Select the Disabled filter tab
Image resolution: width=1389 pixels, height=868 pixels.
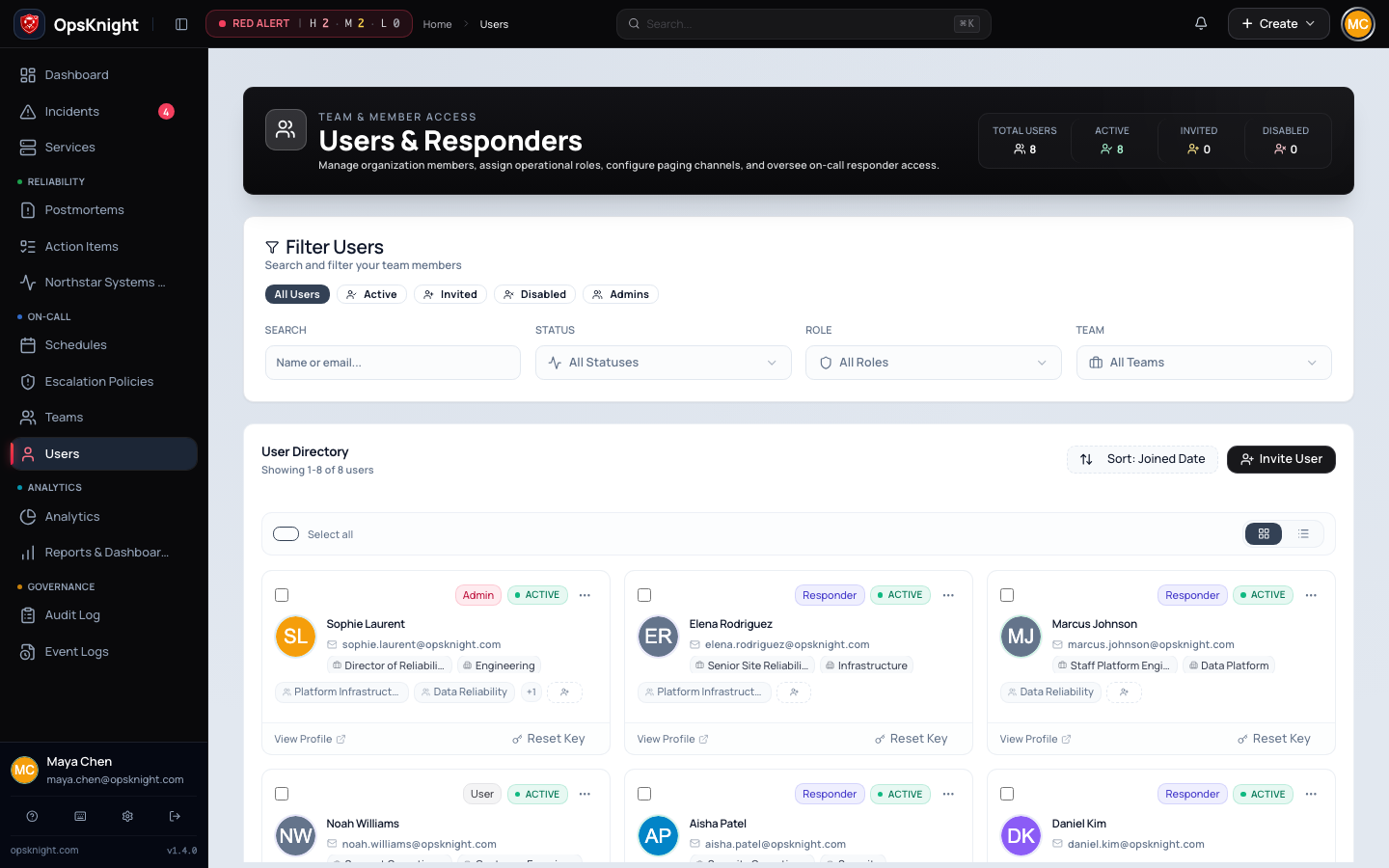(x=534, y=294)
